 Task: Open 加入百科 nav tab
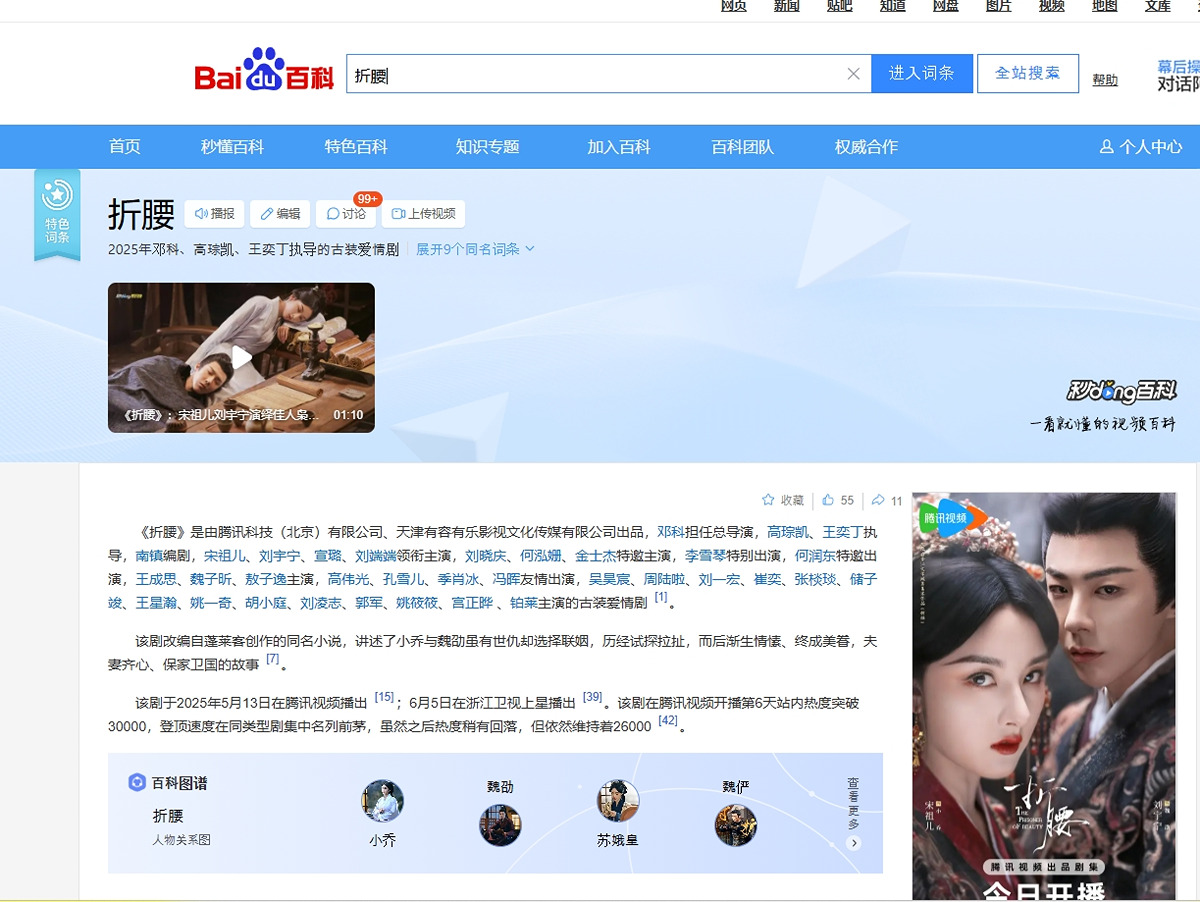(x=619, y=147)
